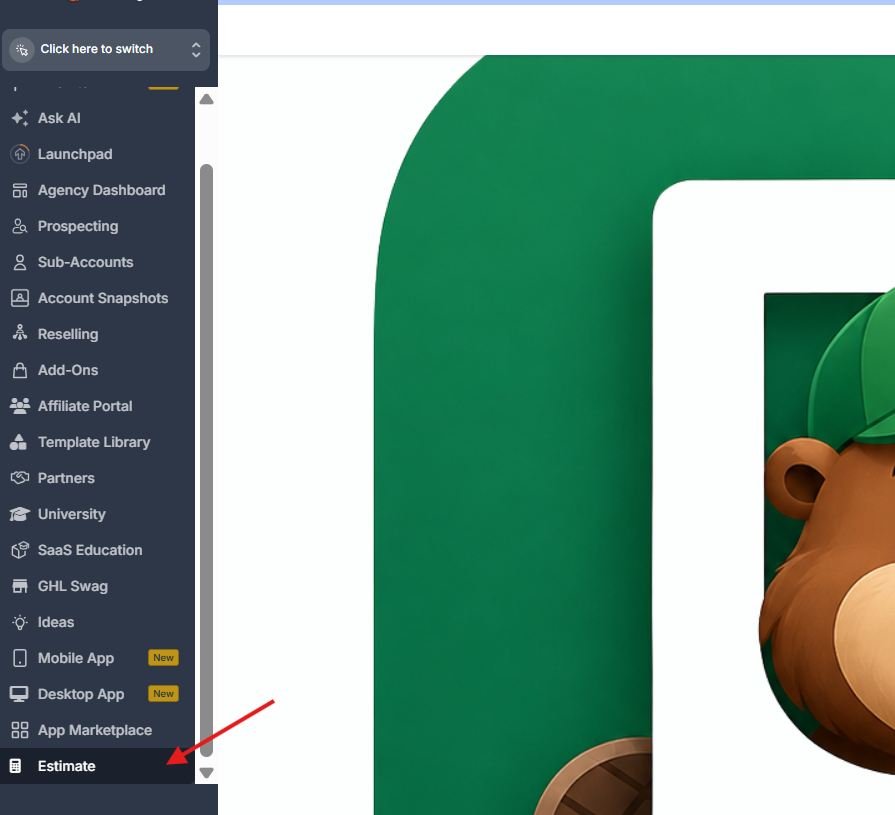Click the Mobile App phone icon

point(20,657)
